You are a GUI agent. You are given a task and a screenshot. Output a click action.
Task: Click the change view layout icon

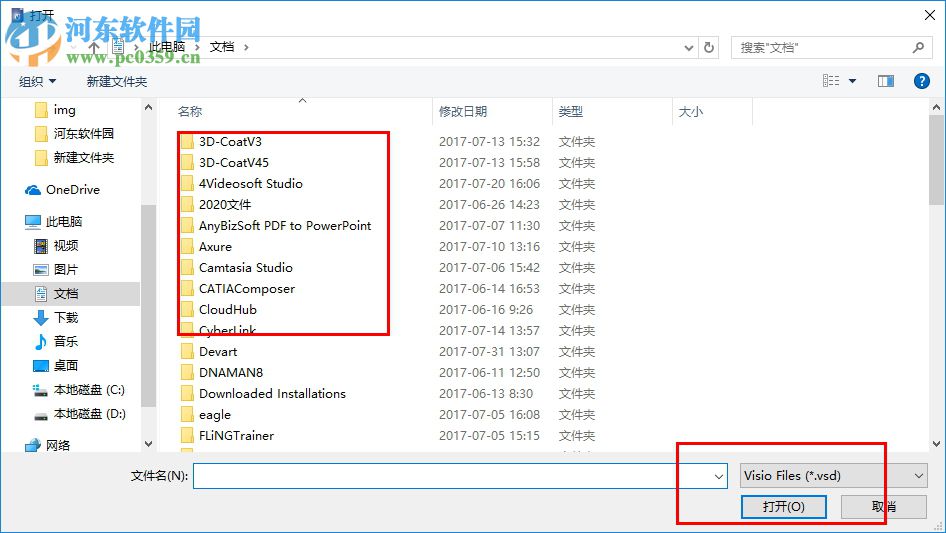point(831,81)
